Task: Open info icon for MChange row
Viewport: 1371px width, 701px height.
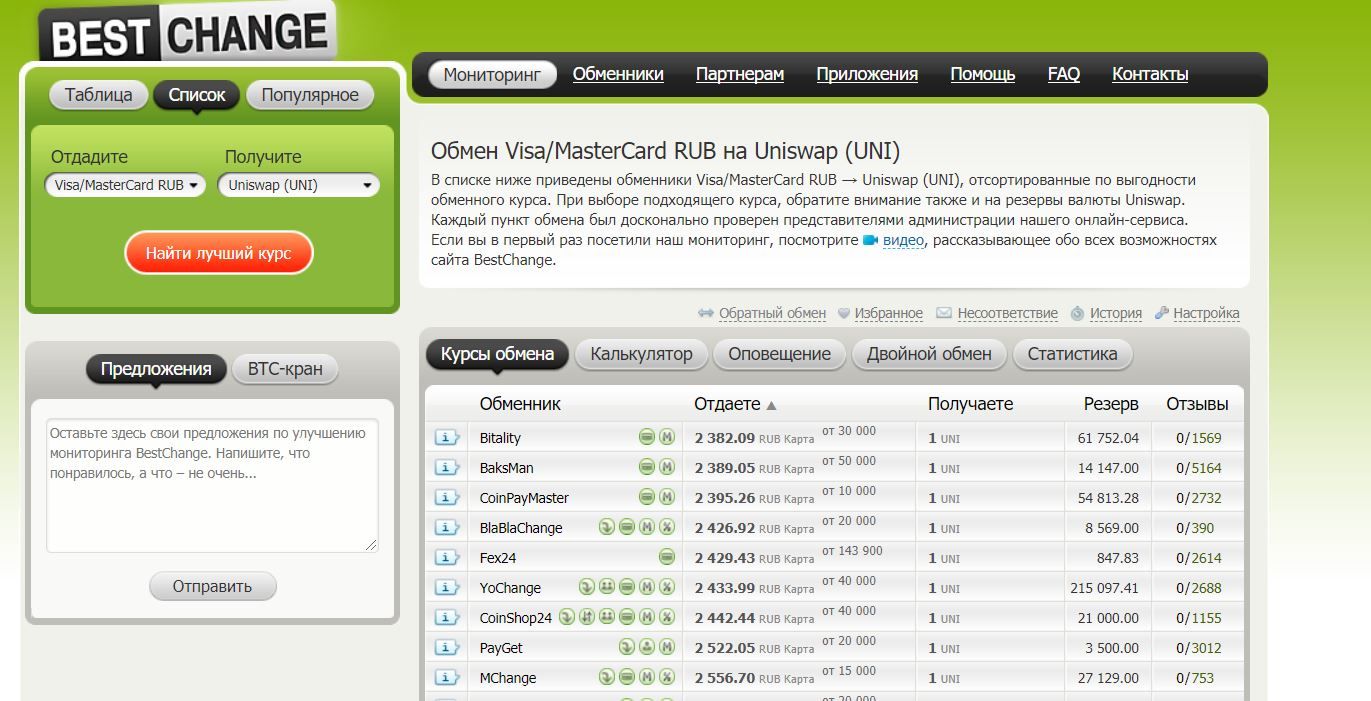Action: 446,678
